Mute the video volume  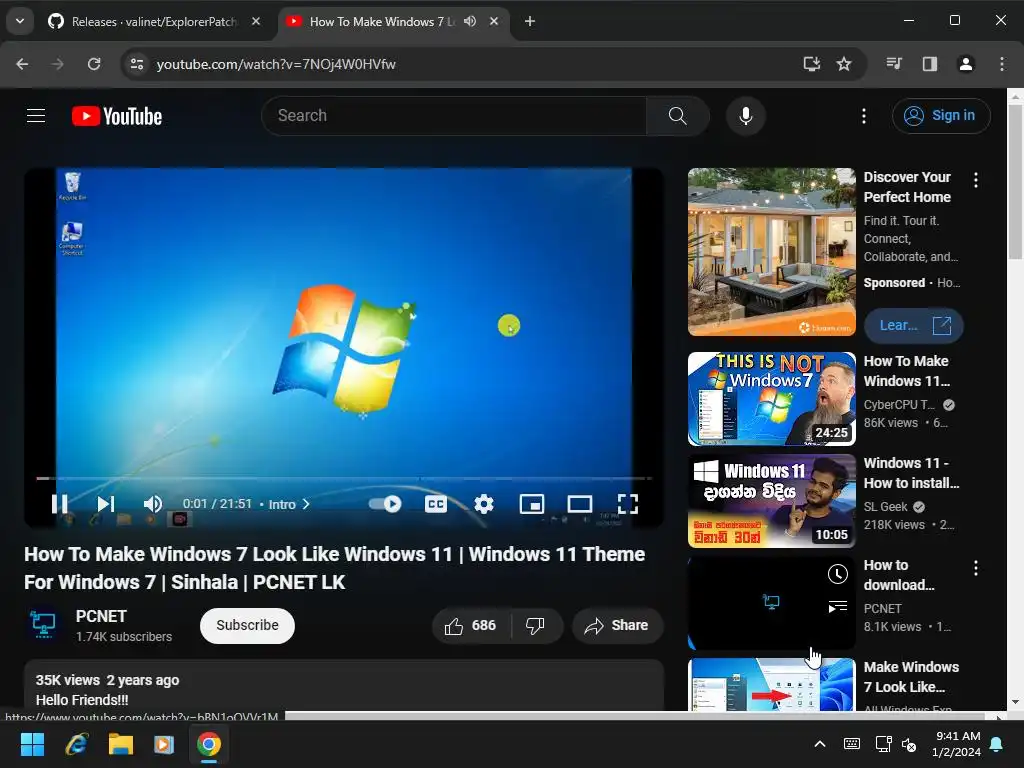pos(152,504)
